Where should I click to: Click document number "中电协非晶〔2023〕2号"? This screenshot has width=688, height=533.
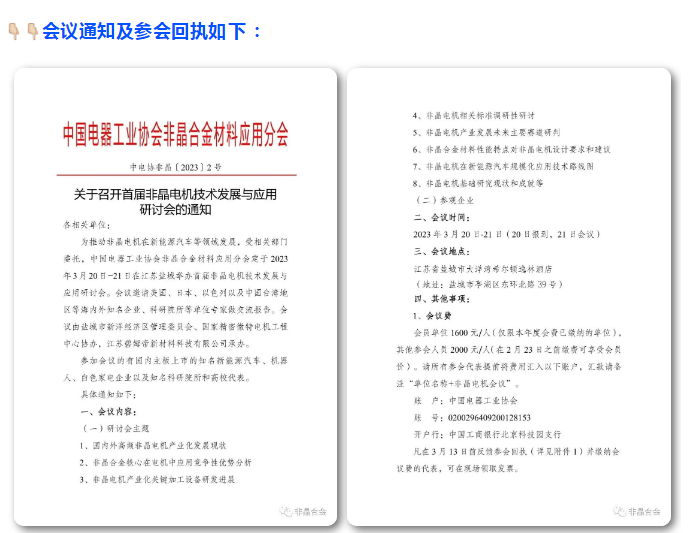[176, 167]
